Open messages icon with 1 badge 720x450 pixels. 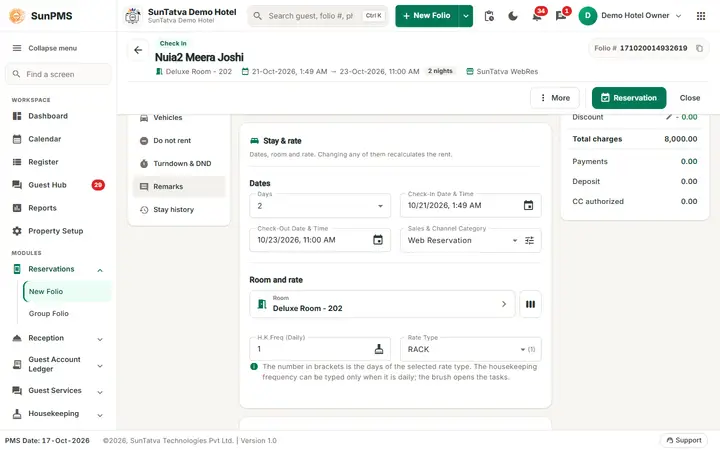point(561,16)
